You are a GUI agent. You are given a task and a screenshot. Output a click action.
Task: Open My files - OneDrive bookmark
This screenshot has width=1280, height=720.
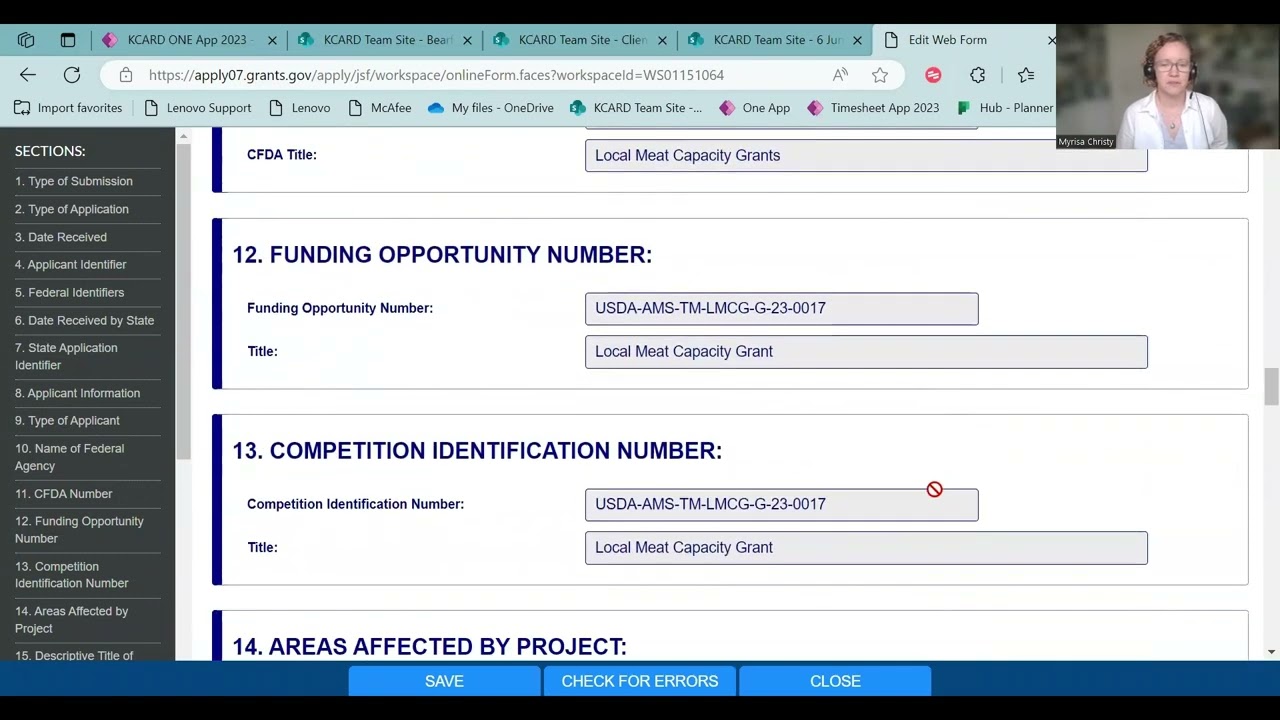coord(490,108)
